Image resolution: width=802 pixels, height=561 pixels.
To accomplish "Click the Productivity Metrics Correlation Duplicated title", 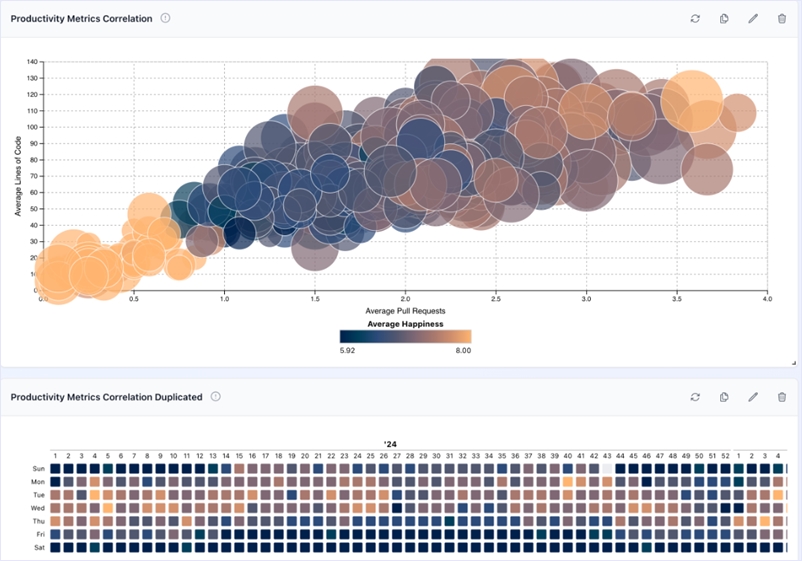I will pos(106,397).
